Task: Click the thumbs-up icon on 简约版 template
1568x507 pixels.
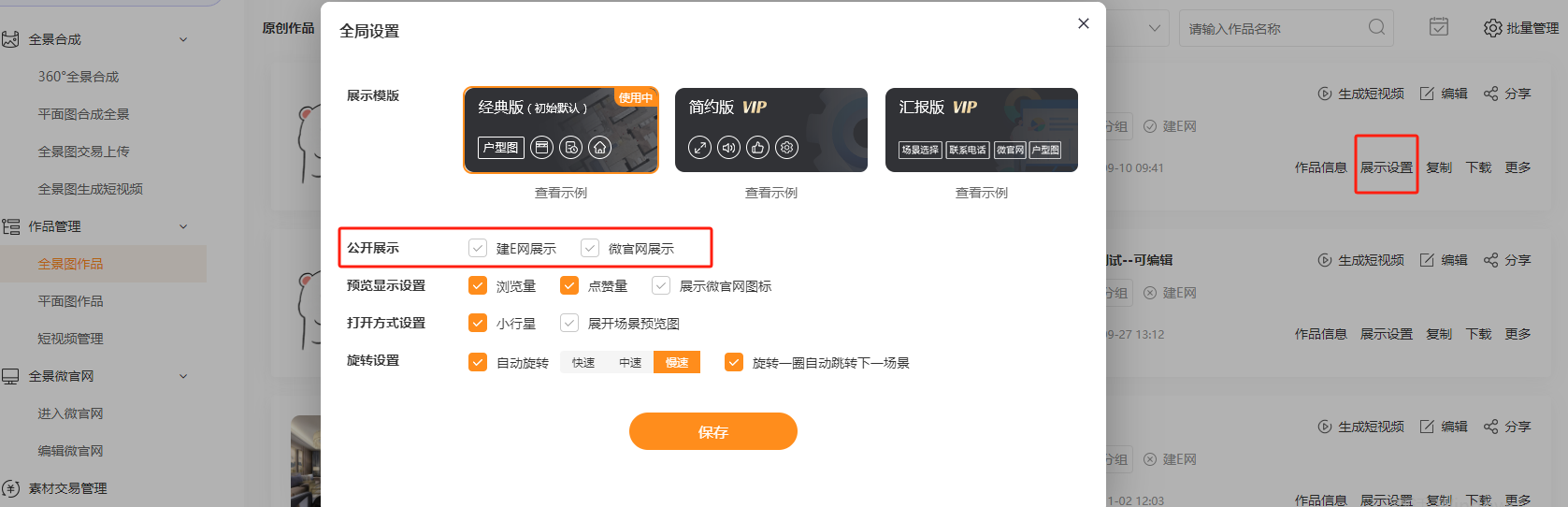Action: [x=757, y=148]
